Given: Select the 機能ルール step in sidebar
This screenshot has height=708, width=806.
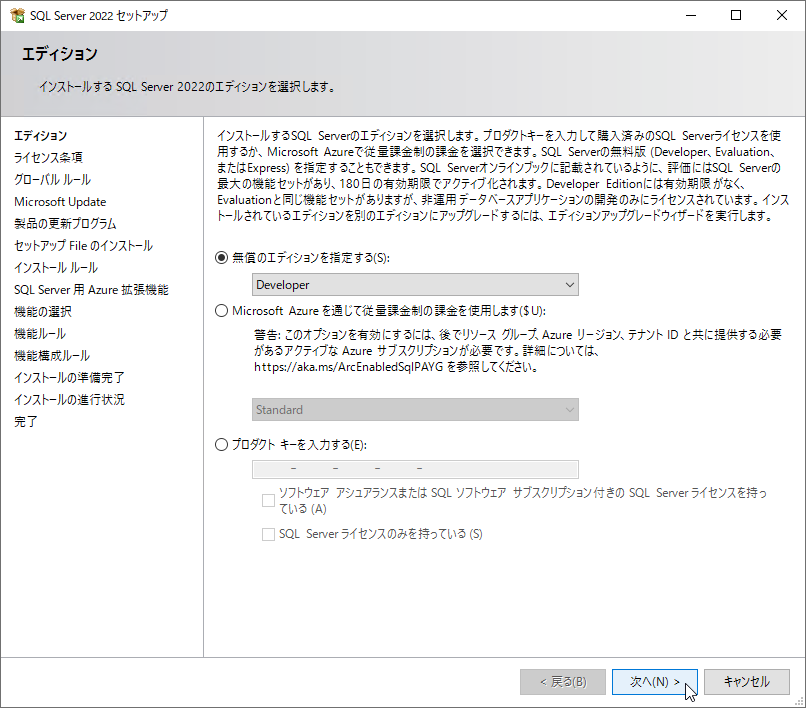Looking at the screenshot, I should [x=40, y=334].
